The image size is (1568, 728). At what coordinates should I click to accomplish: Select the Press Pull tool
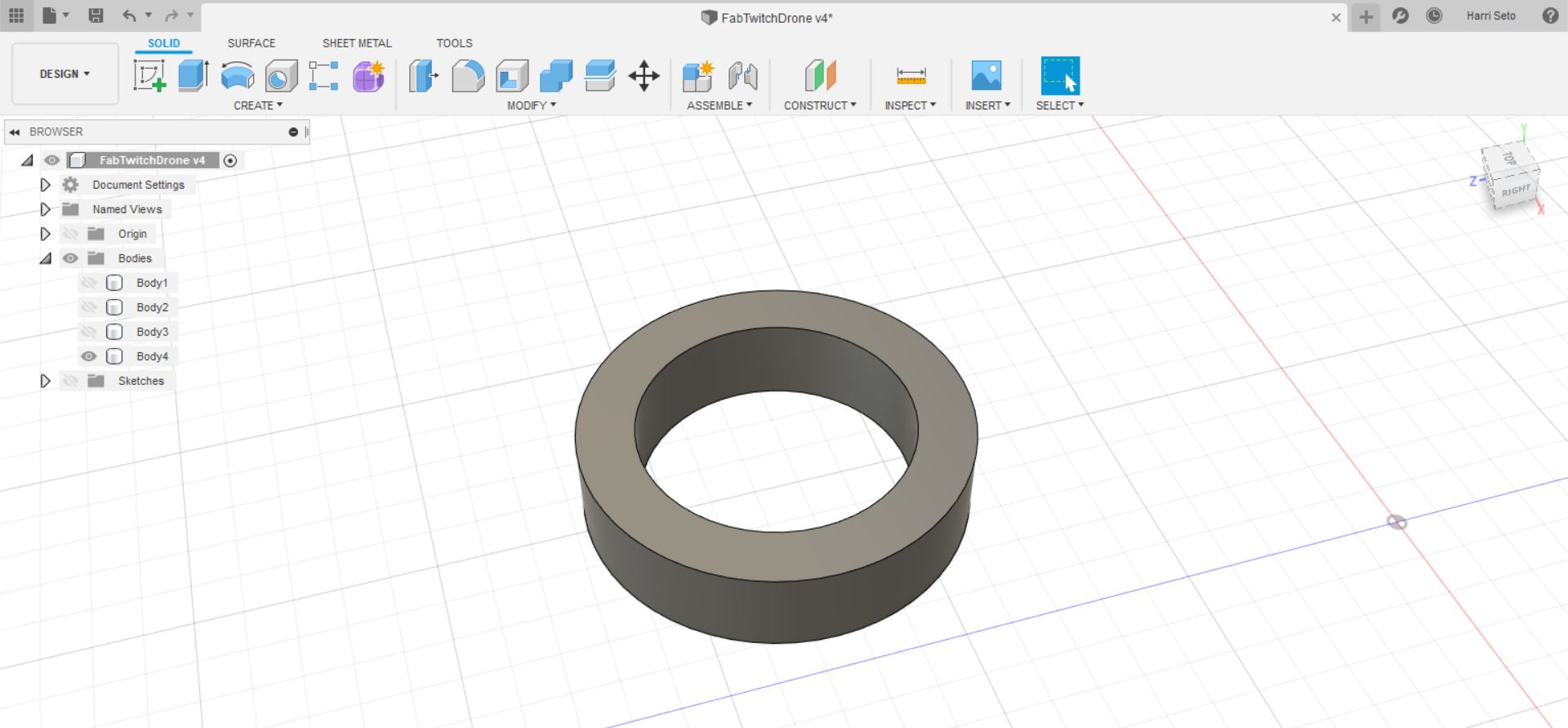pyautogui.click(x=424, y=75)
